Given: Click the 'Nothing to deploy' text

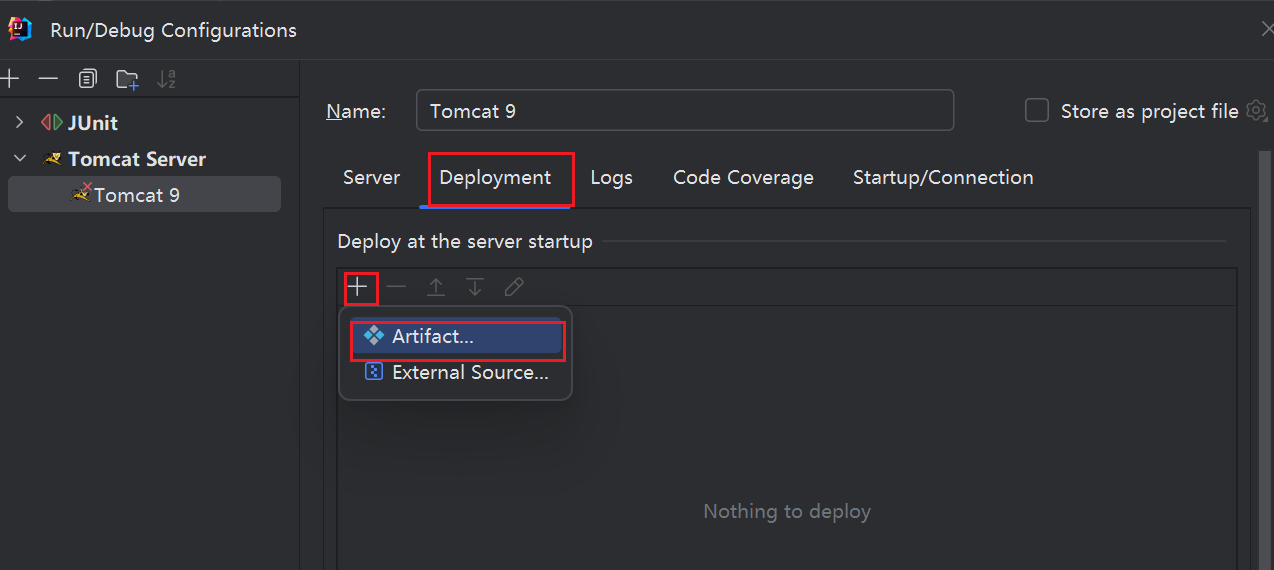Looking at the screenshot, I should pos(787,512).
